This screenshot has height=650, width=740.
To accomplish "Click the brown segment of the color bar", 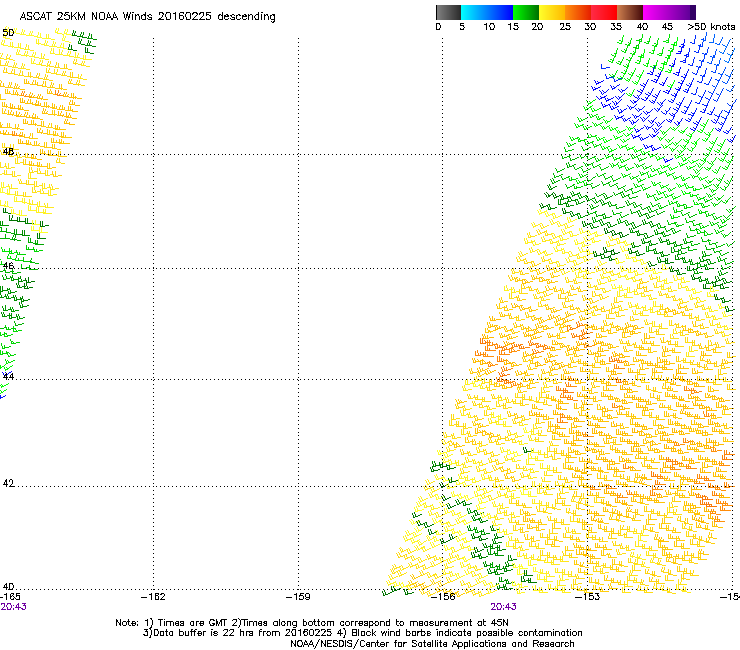I will pyautogui.click(x=630, y=12).
